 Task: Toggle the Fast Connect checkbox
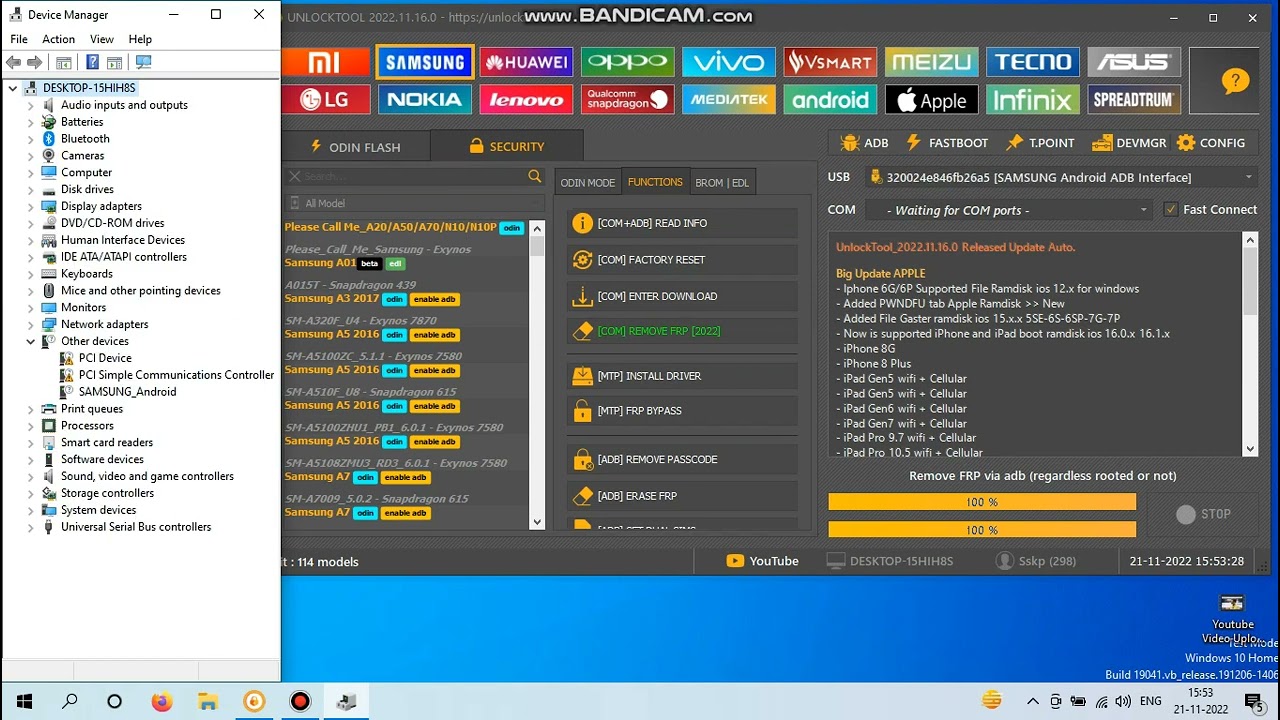(x=1171, y=210)
